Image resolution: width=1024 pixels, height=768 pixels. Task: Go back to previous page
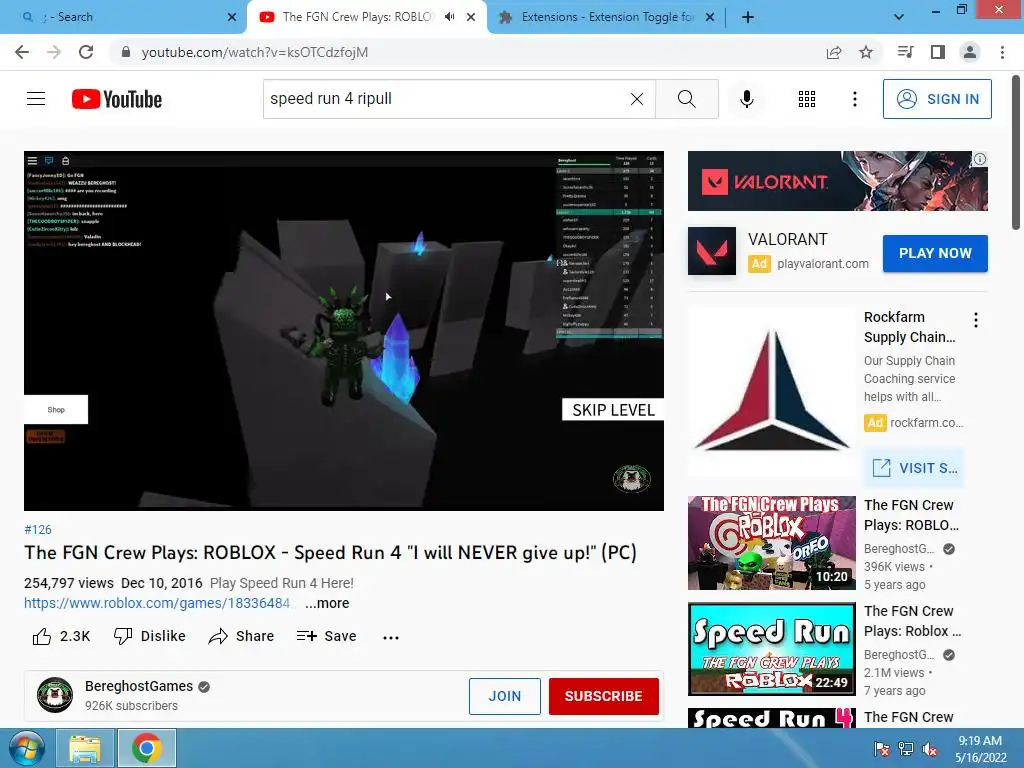click(22, 52)
